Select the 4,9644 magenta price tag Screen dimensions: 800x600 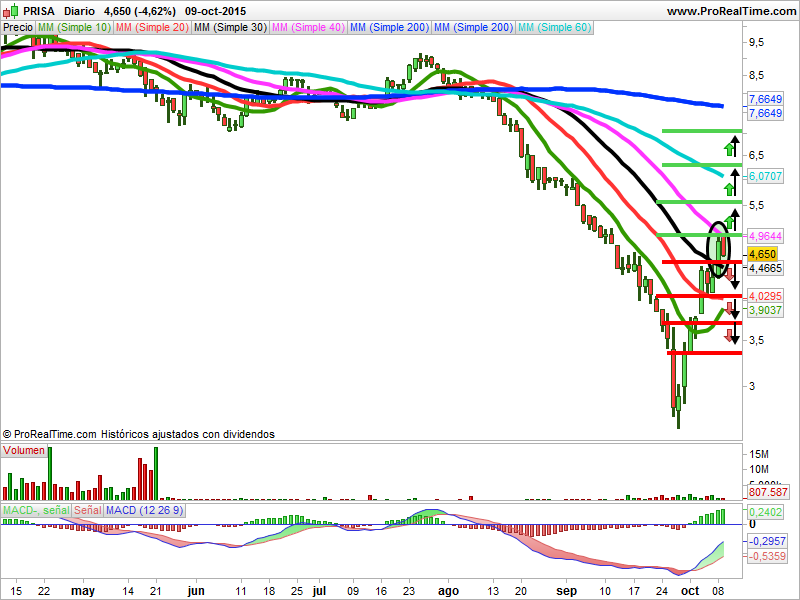pos(765,236)
